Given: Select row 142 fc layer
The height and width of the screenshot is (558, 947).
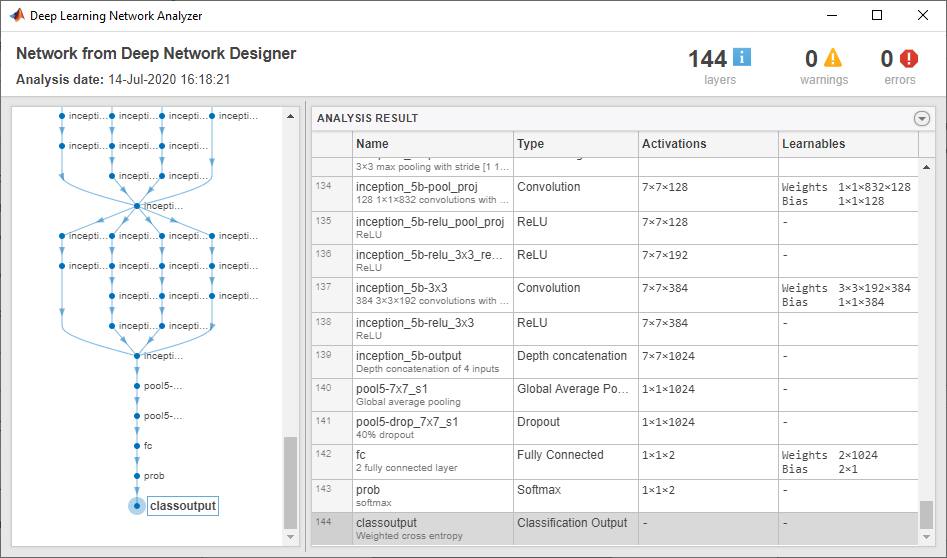Looking at the screenshot, I should click(x=615, y=462).
